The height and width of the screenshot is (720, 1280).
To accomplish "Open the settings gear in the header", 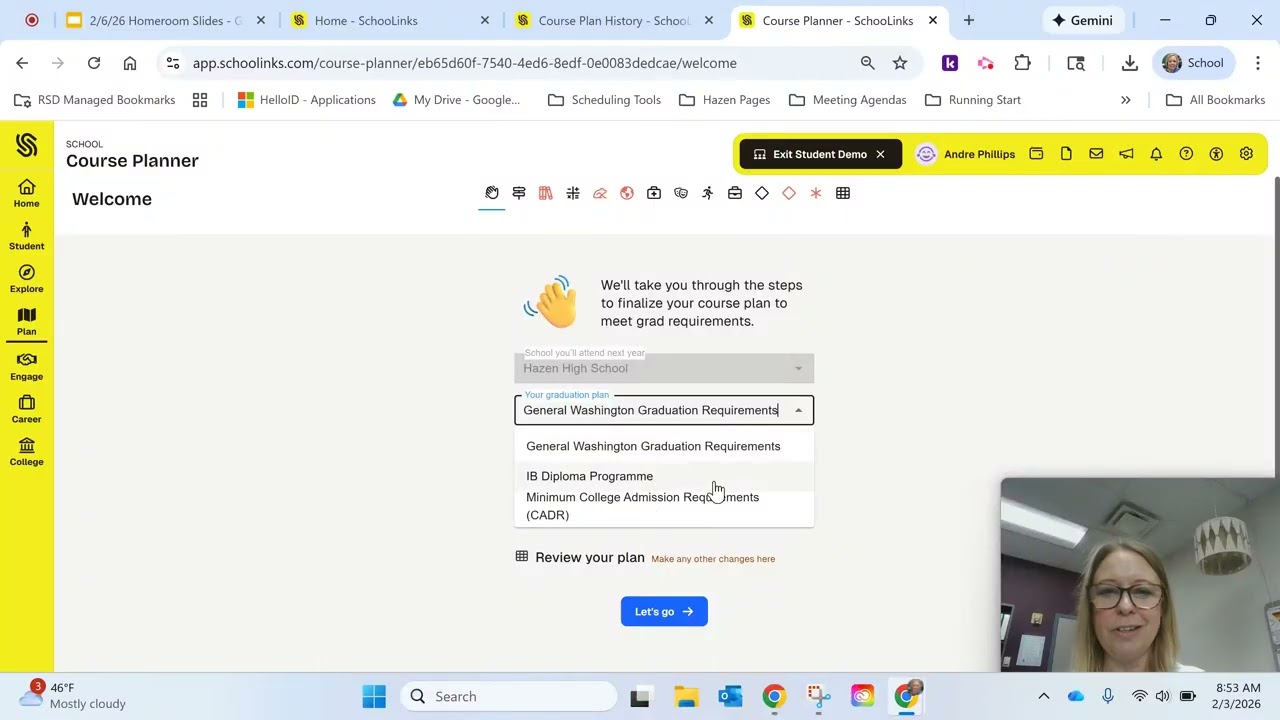I will pyautogui.click(x=1246, y=154).
